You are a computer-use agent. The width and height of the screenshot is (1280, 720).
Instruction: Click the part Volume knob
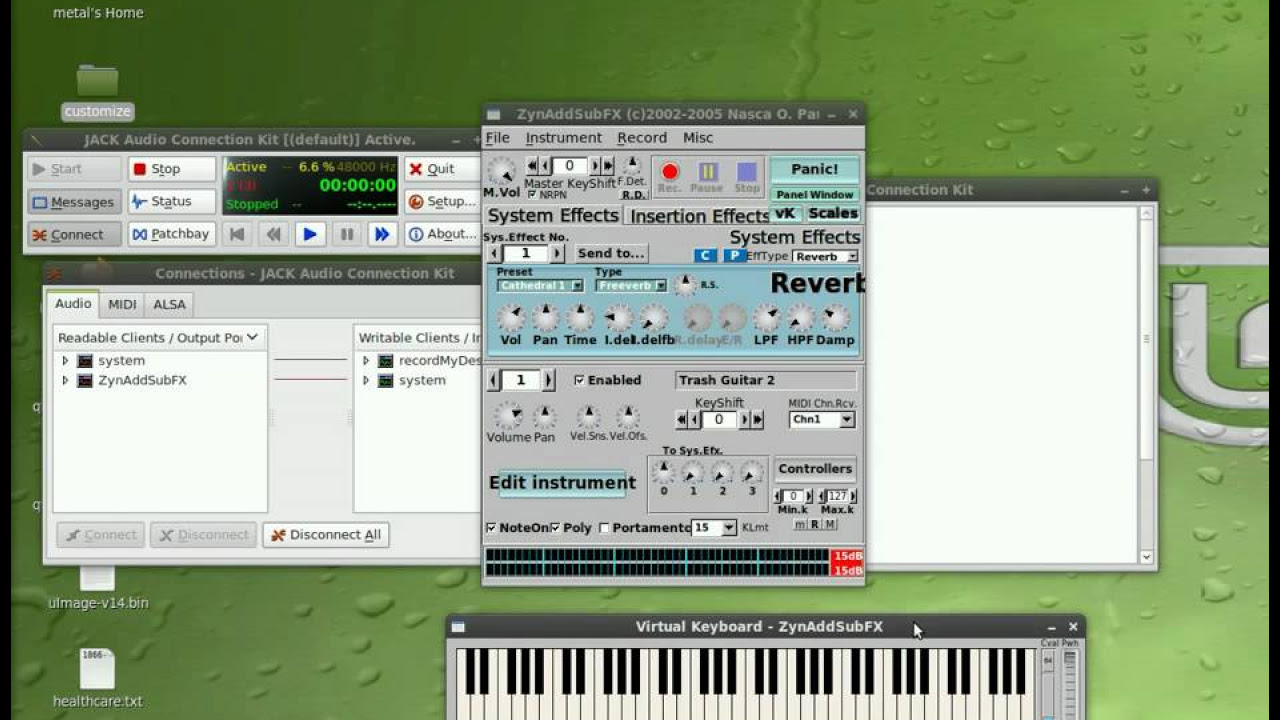508,416
